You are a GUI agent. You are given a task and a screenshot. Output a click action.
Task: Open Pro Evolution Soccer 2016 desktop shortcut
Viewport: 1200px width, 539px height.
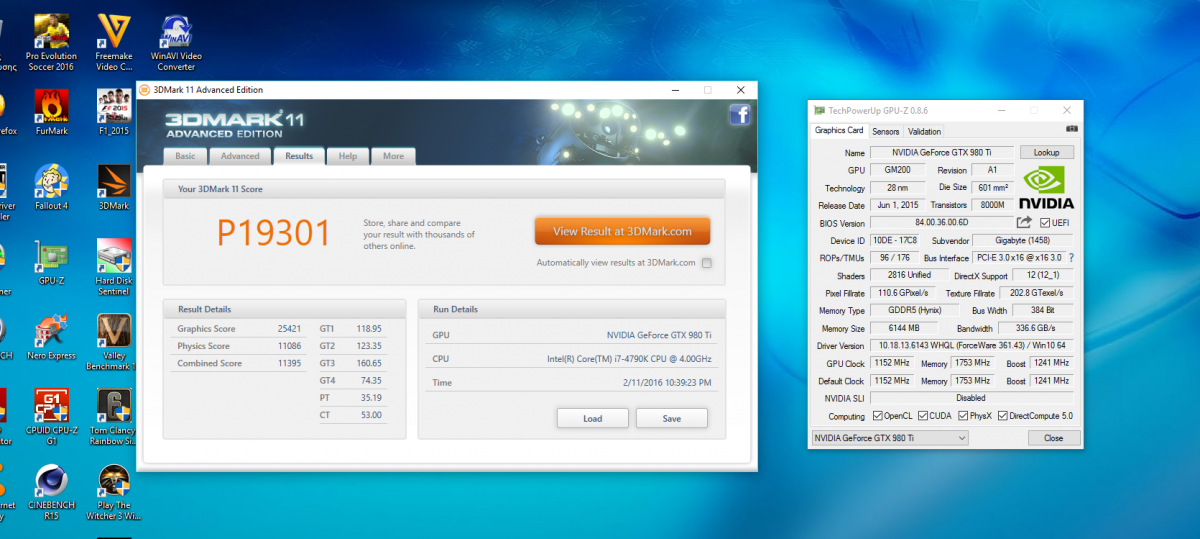click(x=50, y=42)
